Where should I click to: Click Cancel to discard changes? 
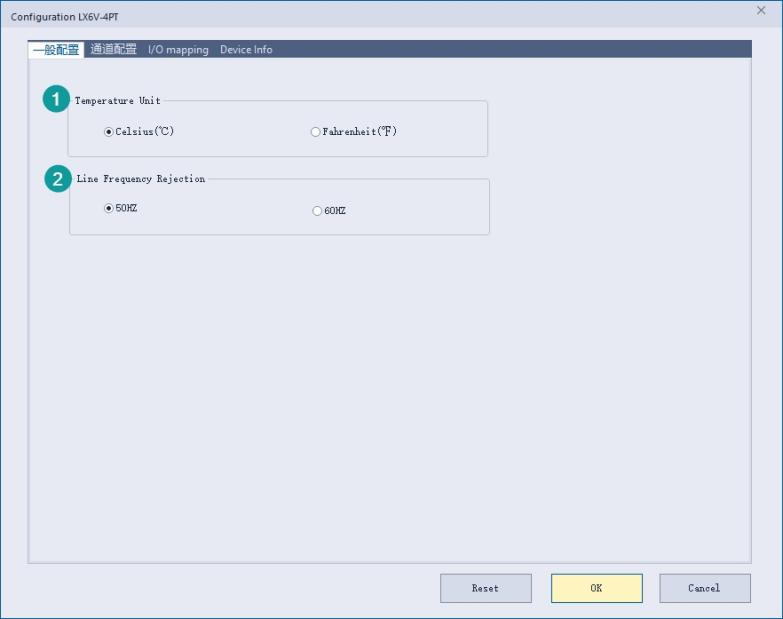704,588
